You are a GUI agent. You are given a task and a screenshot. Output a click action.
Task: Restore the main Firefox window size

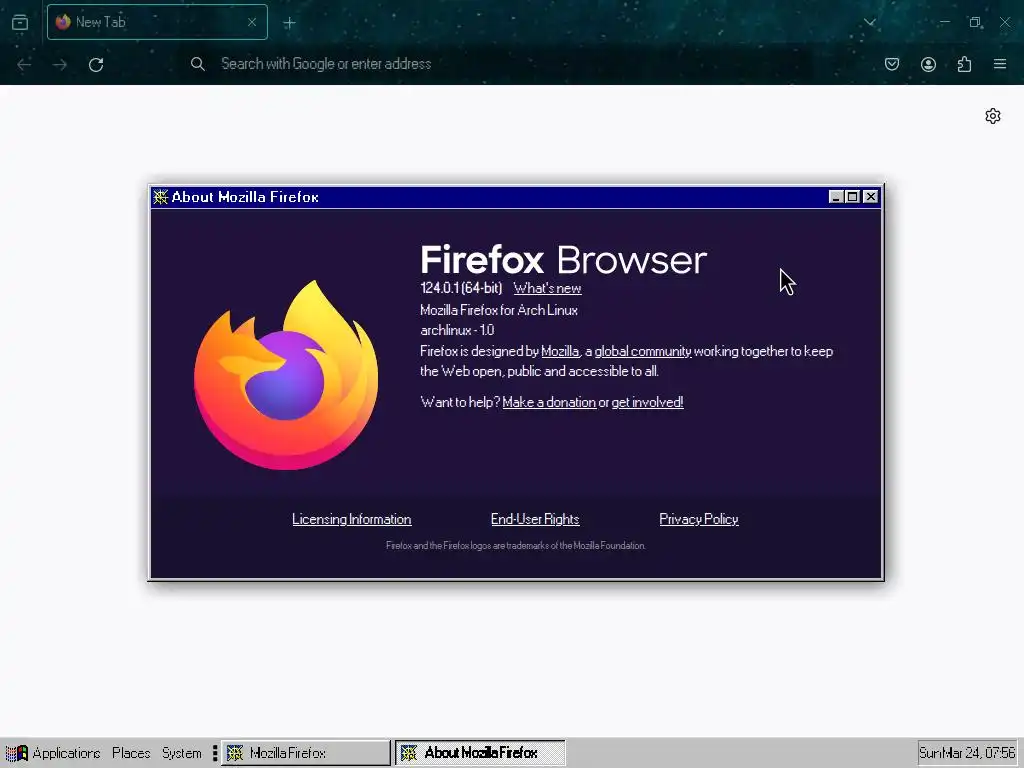975,22
